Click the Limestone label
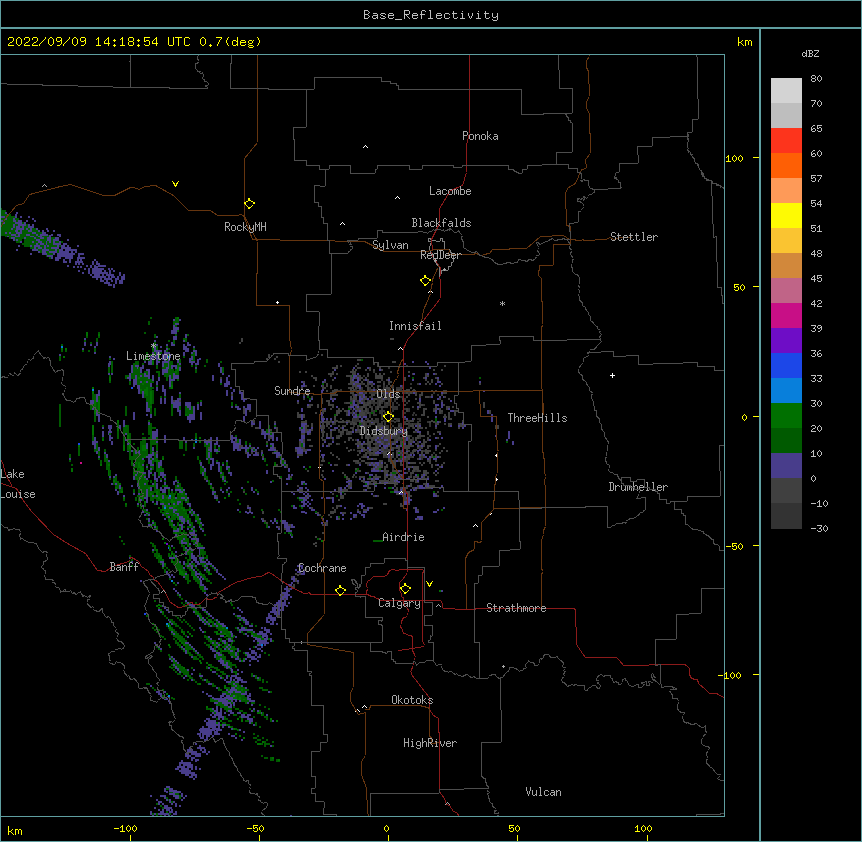The width and height of the screenshot is (862, 842). click(x=153, y=356)
